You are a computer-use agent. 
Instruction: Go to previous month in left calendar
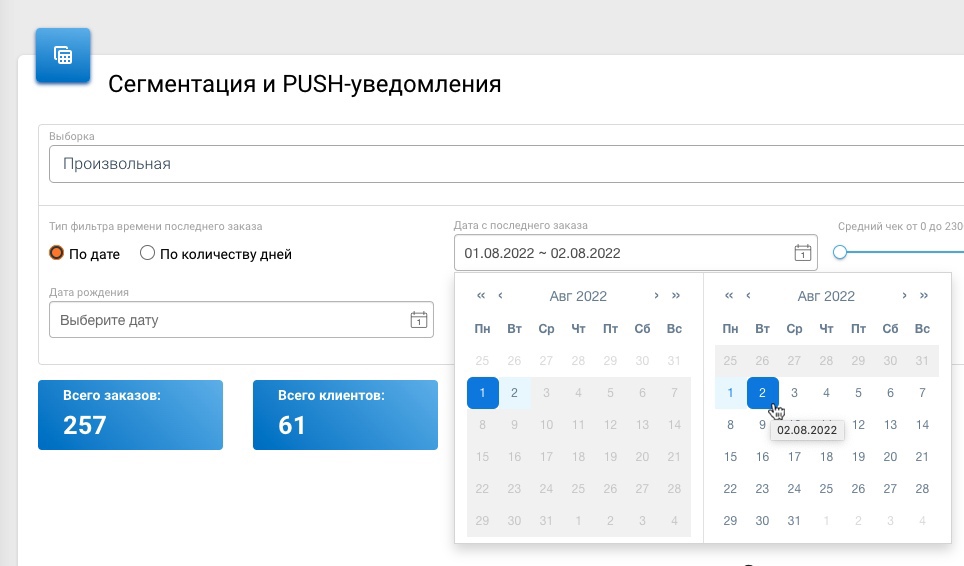click(x=500, y=295)
